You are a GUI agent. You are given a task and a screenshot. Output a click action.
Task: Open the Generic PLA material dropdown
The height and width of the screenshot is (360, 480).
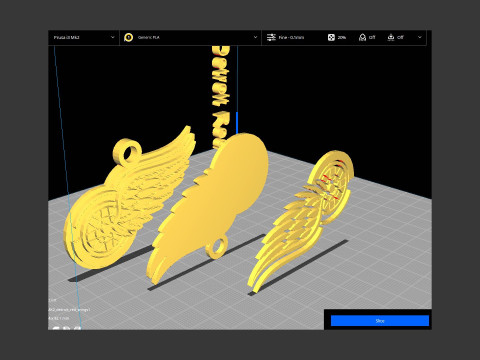point(191,38)
